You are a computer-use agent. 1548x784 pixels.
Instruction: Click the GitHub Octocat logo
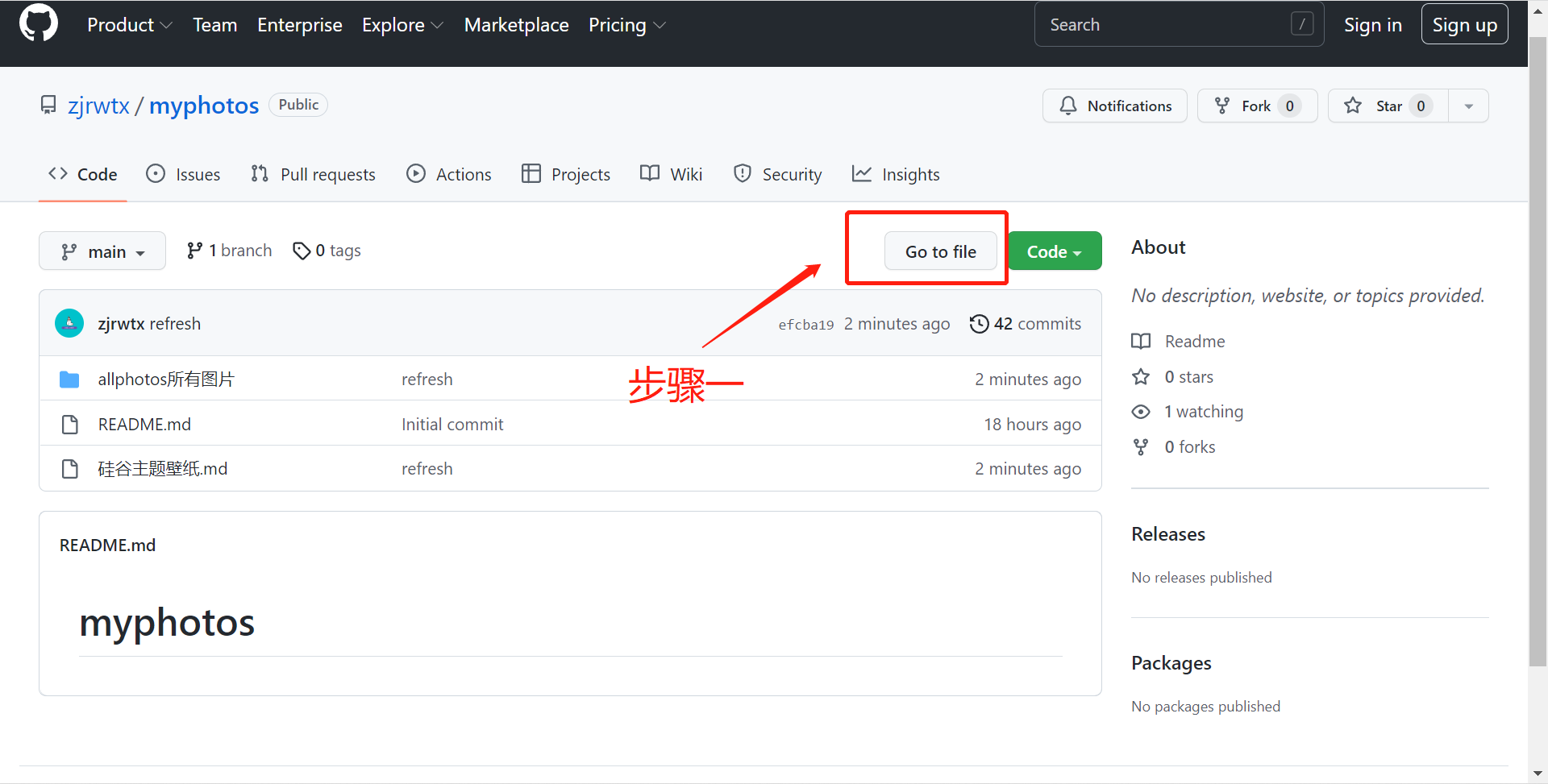[x=38, y=23]
